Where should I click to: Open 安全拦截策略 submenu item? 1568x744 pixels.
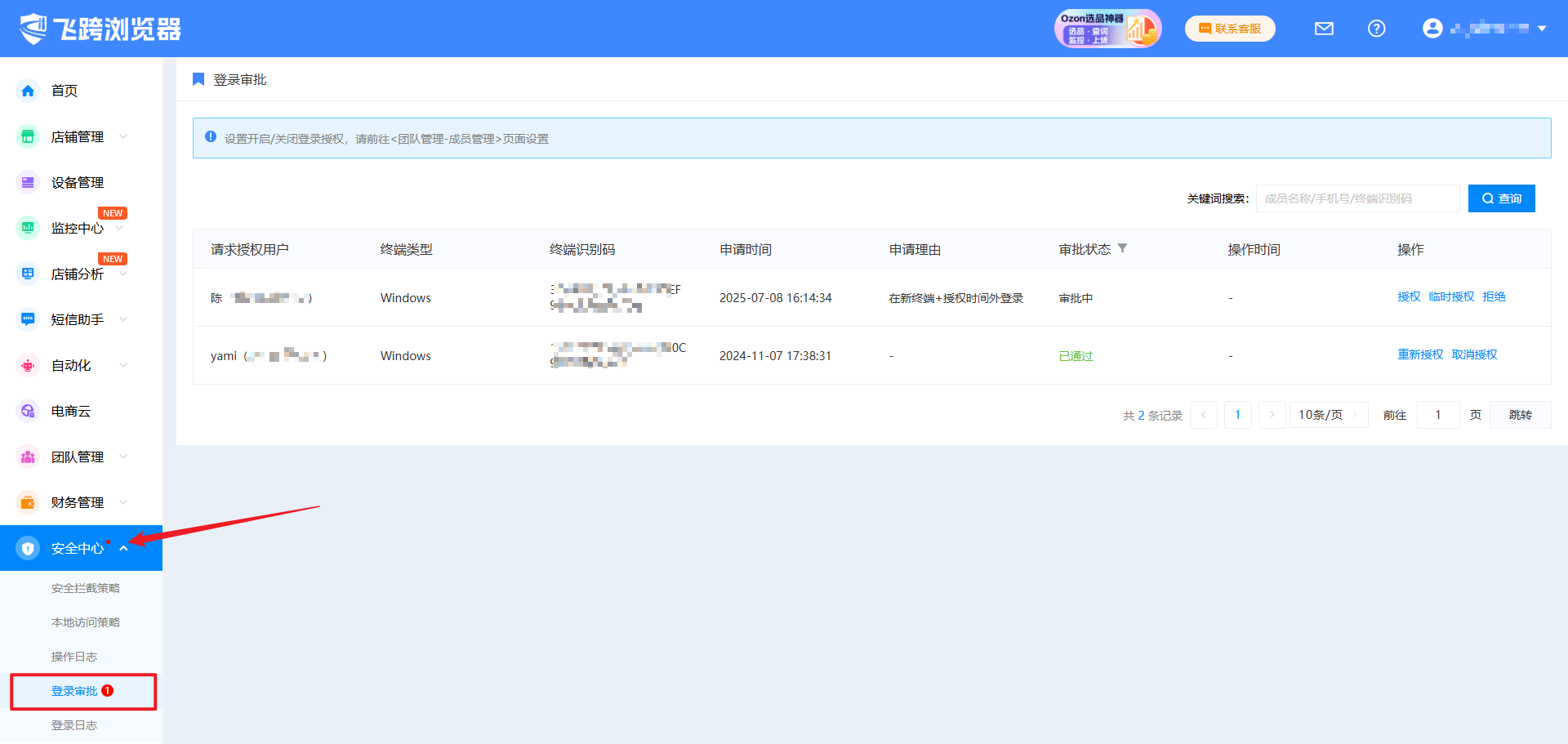85,588
